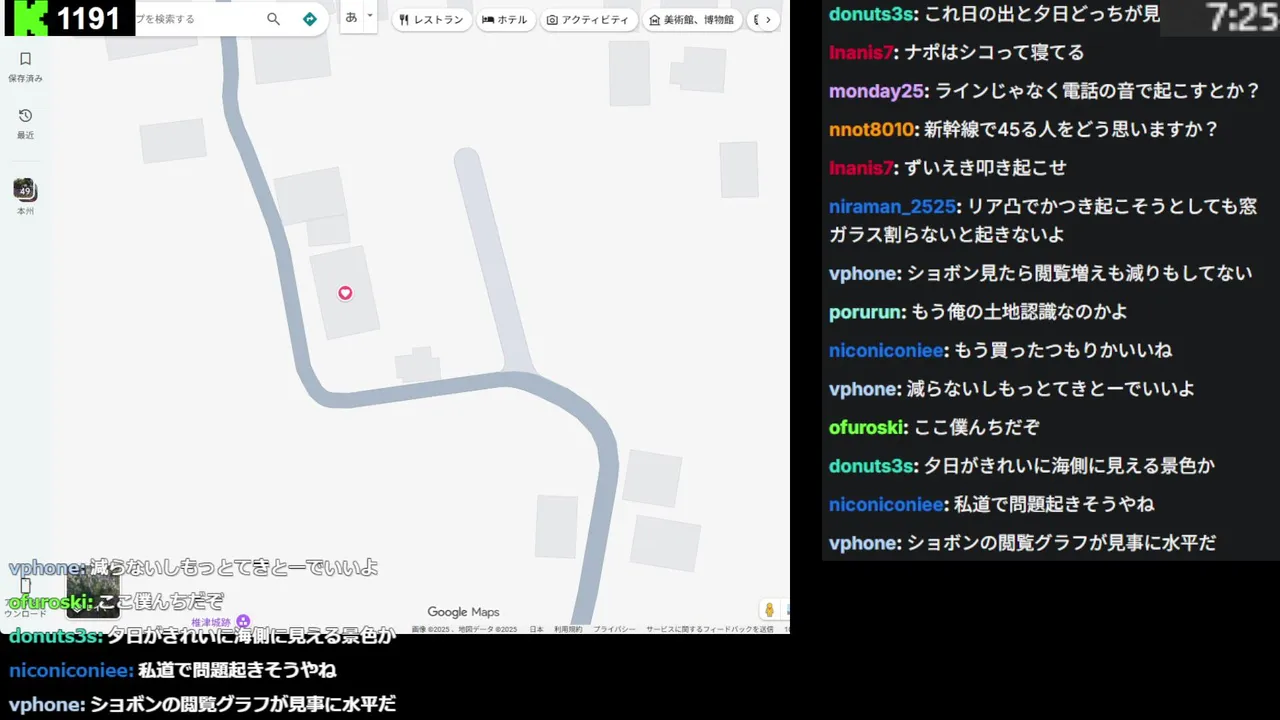The image size is (1280, 720).
Task: Click chat message もう俺の土地認識なのかよ
Action: tap(1020, 312)
